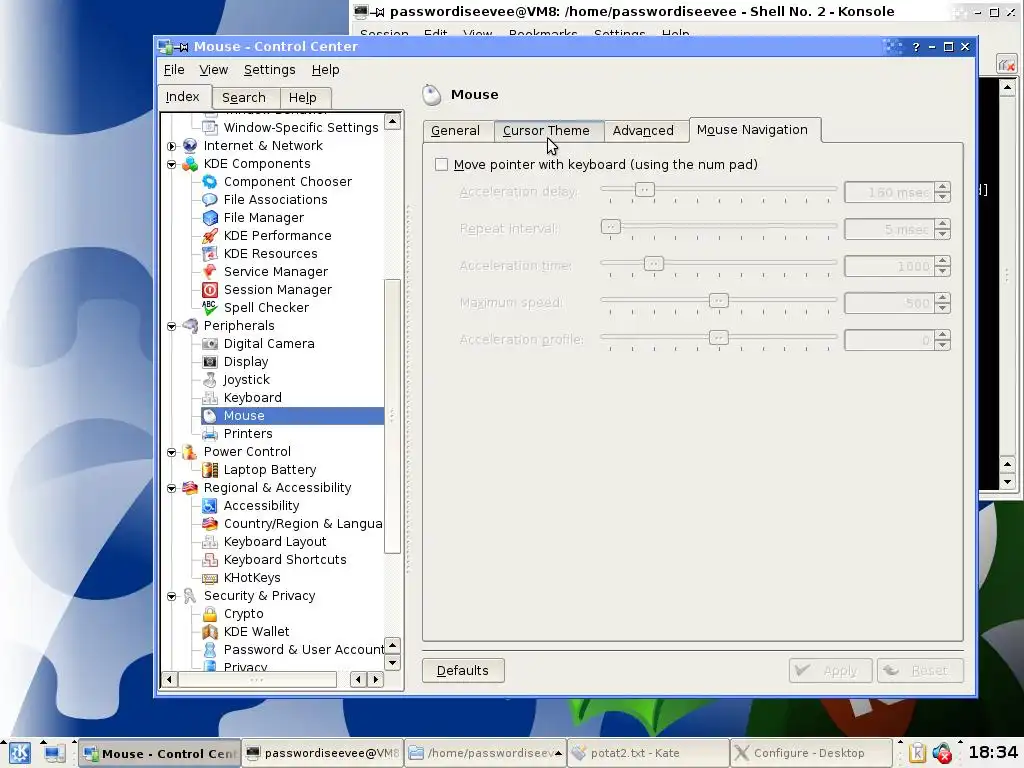Switch to the Konsole taskbar window
The width and height of the screenshot is (1024, 768).
(x=323, y=754)
